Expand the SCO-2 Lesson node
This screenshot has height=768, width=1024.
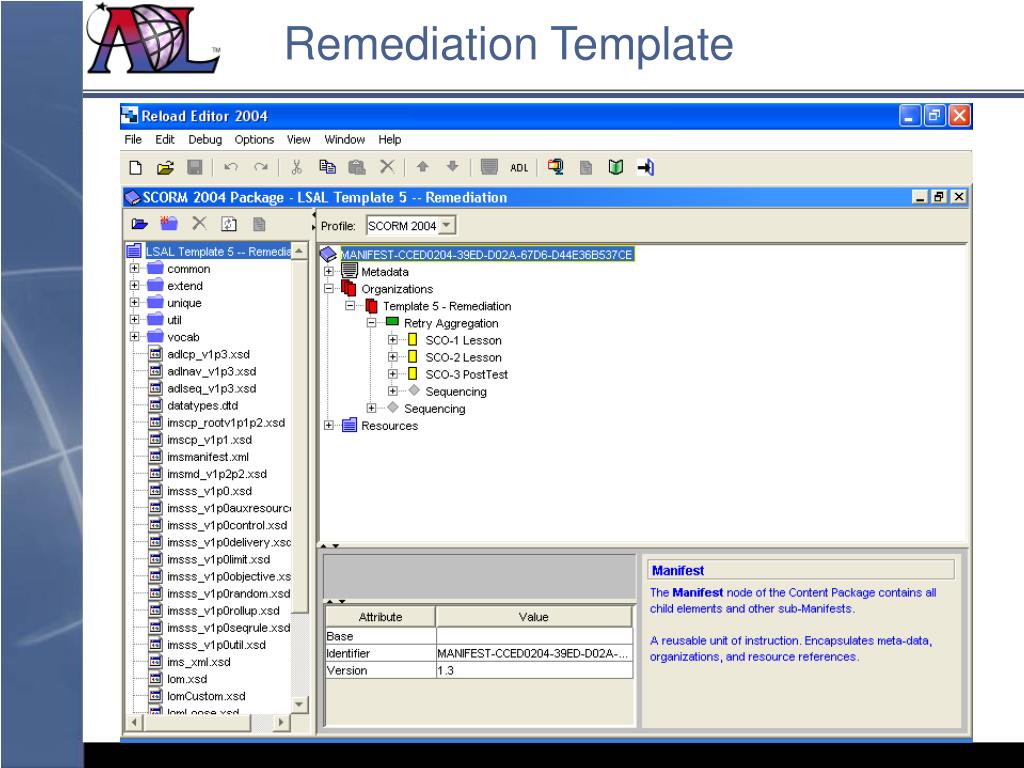point(392,357)
